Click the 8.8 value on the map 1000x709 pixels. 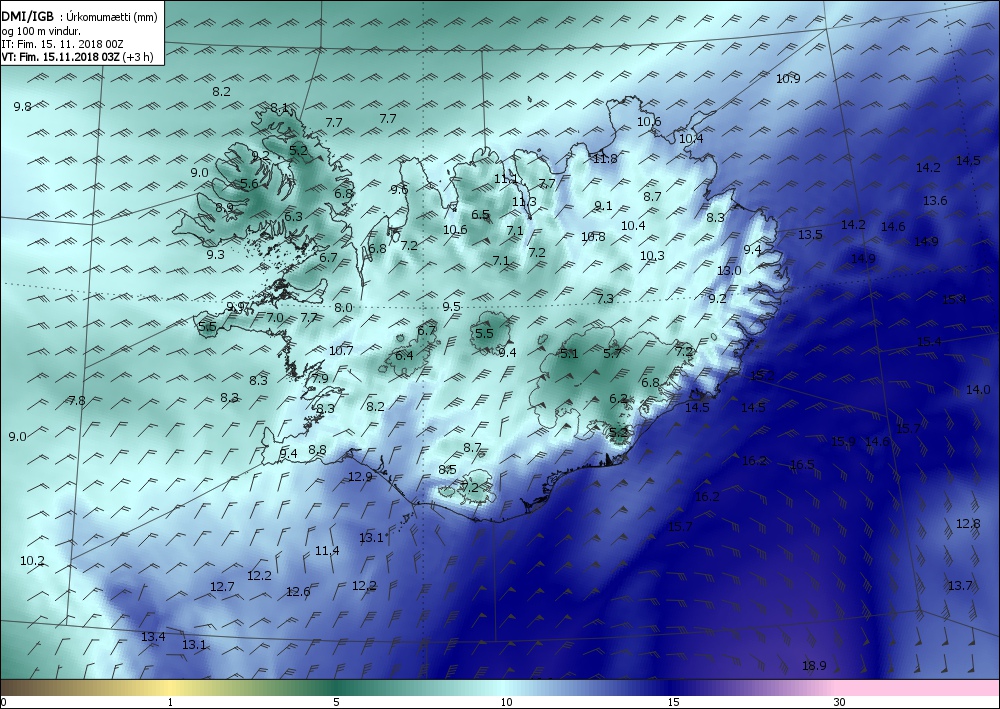(x=318, y=450)
